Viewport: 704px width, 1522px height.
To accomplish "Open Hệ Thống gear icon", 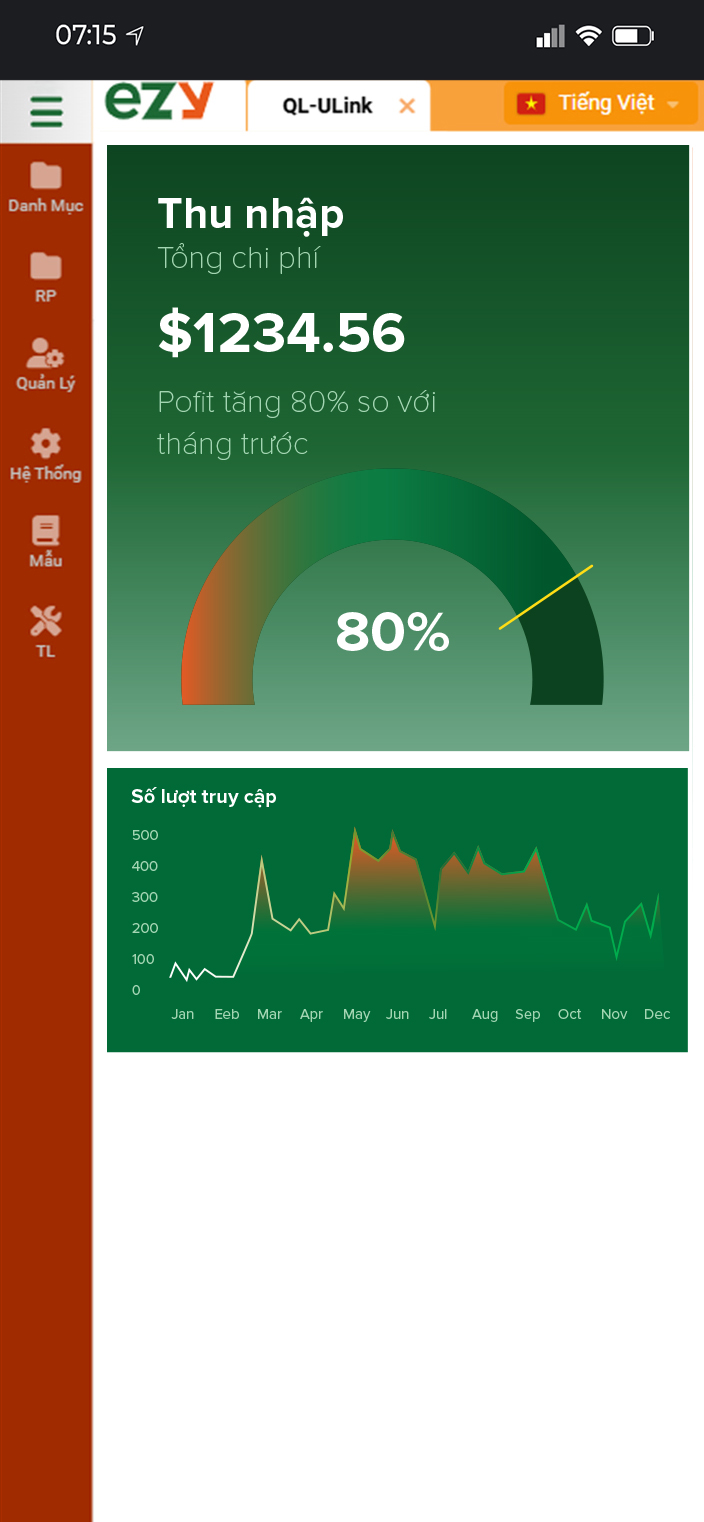I will point(46,444).
